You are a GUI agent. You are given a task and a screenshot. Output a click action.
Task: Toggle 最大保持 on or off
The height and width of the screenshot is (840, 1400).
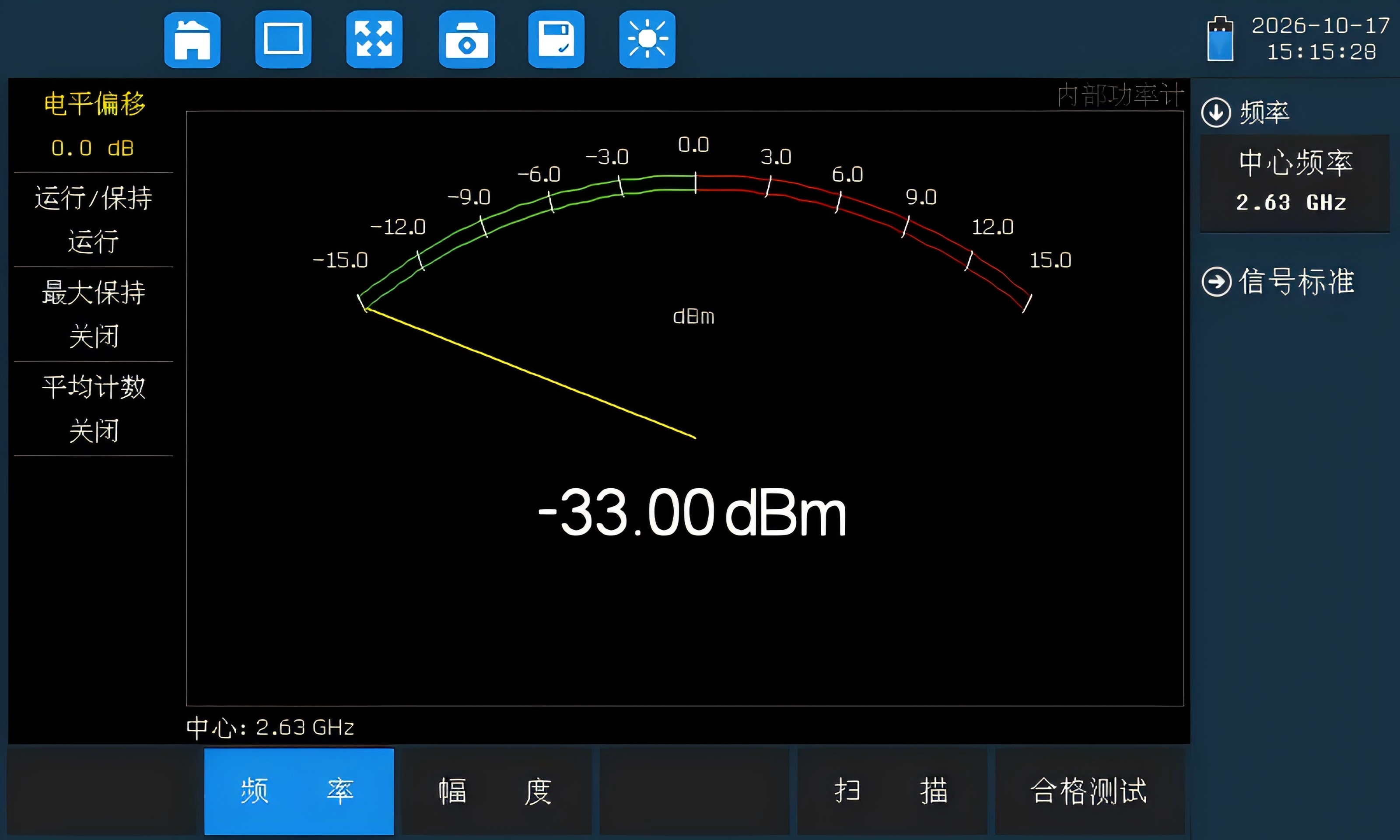click(93, 314)
